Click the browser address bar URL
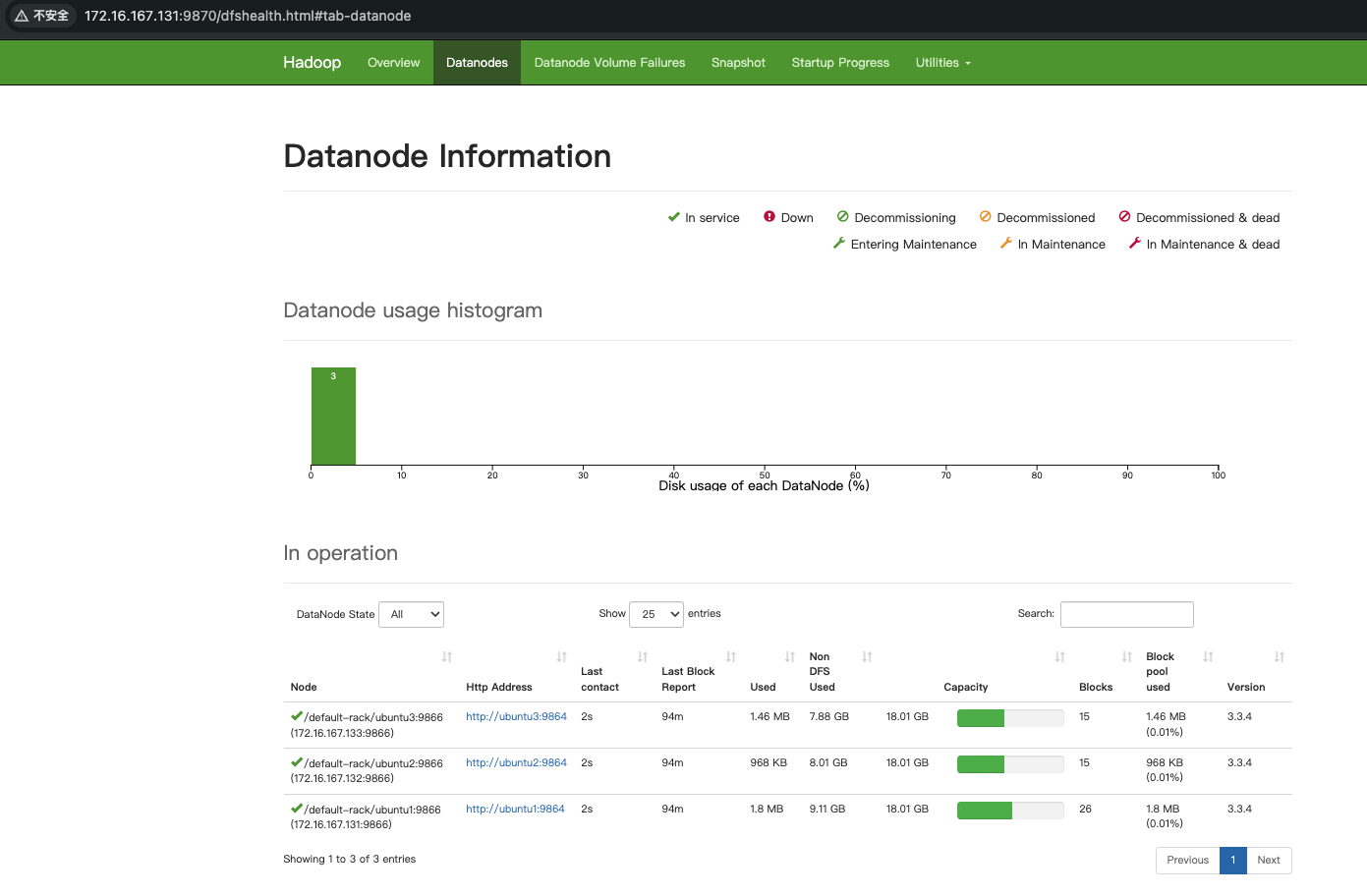Image resolution: width=1367 pixels, height=896 pixels. tap(248, 16)
